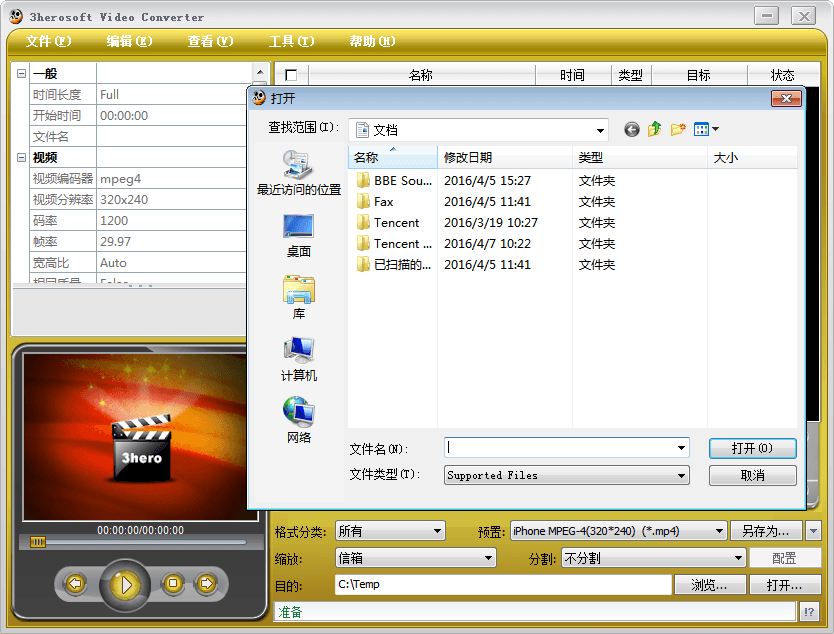Expand the 查找范围 location dropdown

click(x=600, y=130)
